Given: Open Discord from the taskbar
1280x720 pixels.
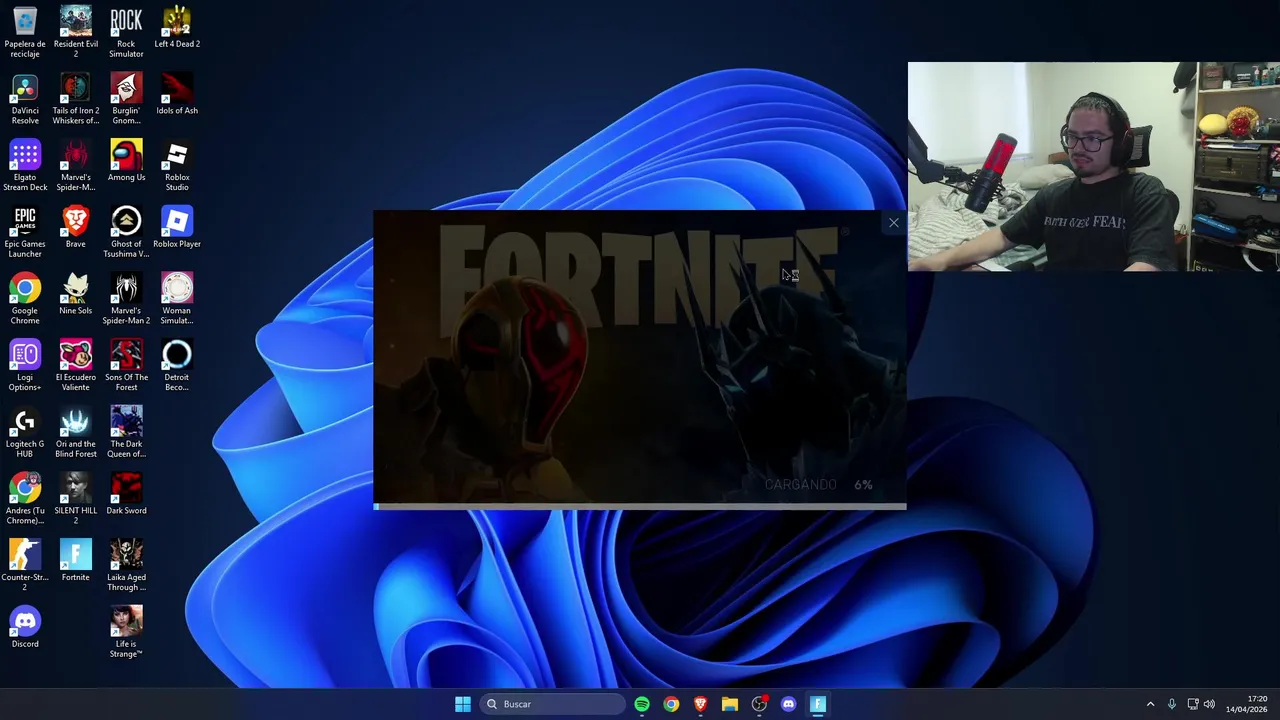Looking at the screenshot, I should pyautogui.click(x=788, y=704).
